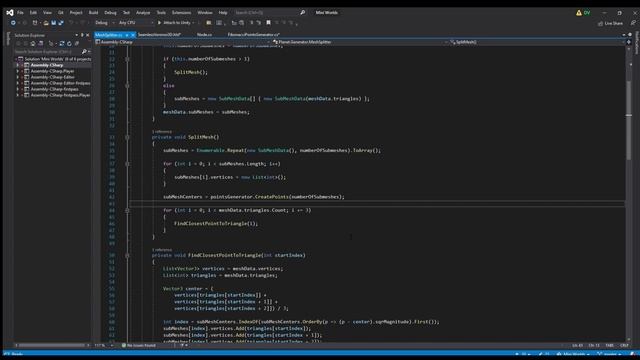Open the Attach to Unity dropdown arrow

(193, 23)
